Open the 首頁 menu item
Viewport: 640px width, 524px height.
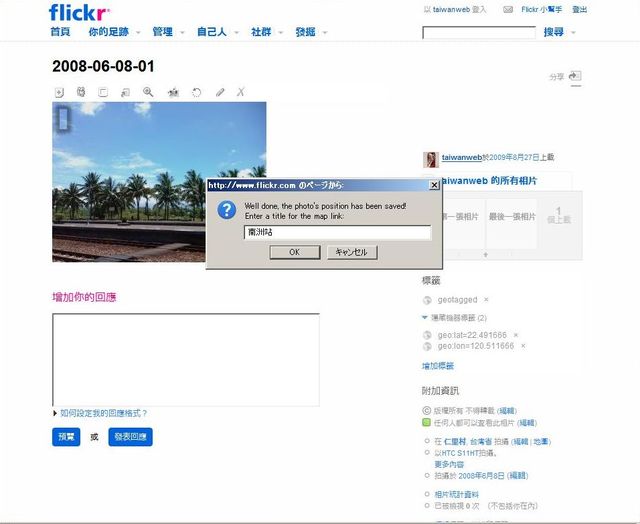pyautogui.click(x=60, y=32)
